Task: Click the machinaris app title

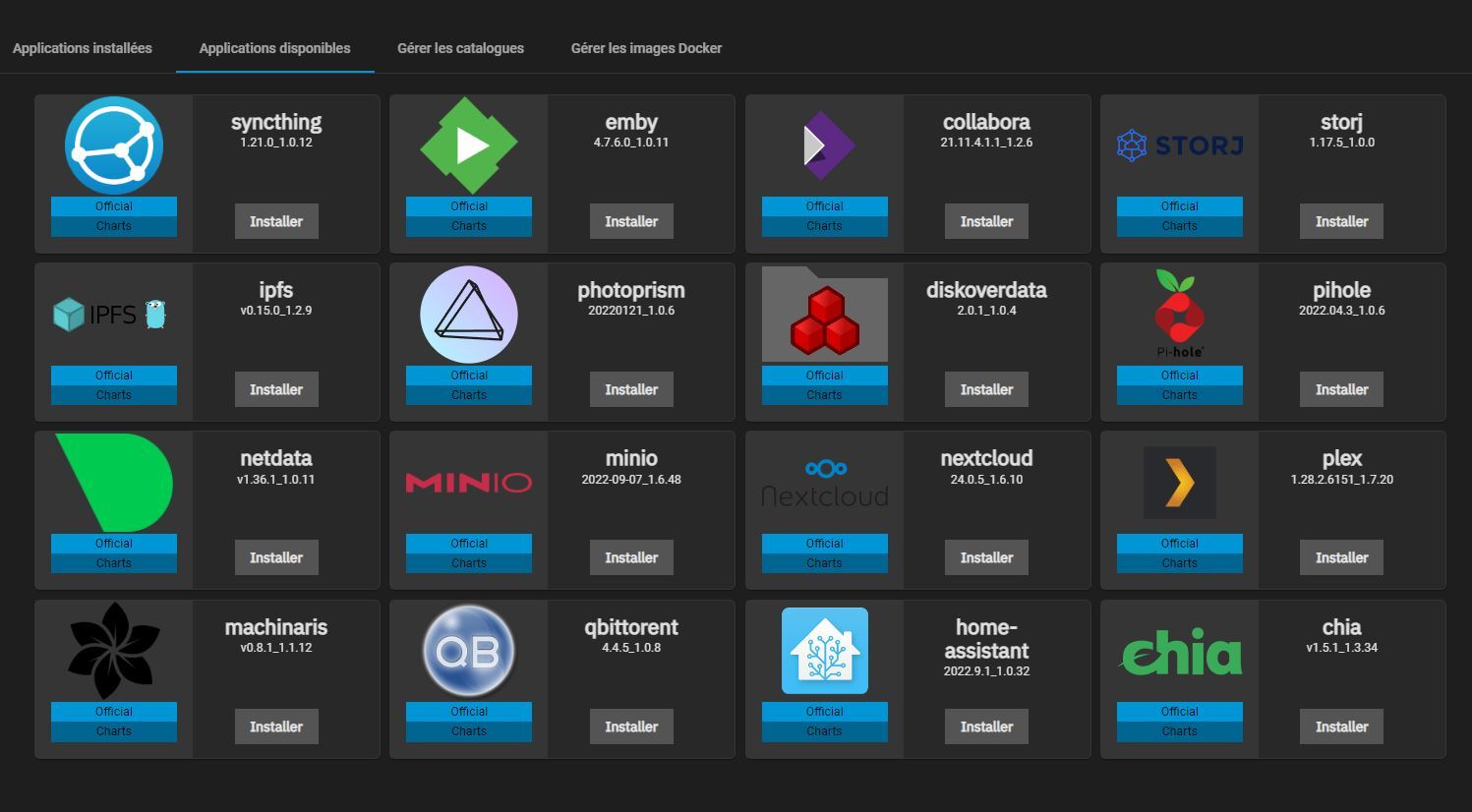Action: pyautogui.click(x=276, y=627)
